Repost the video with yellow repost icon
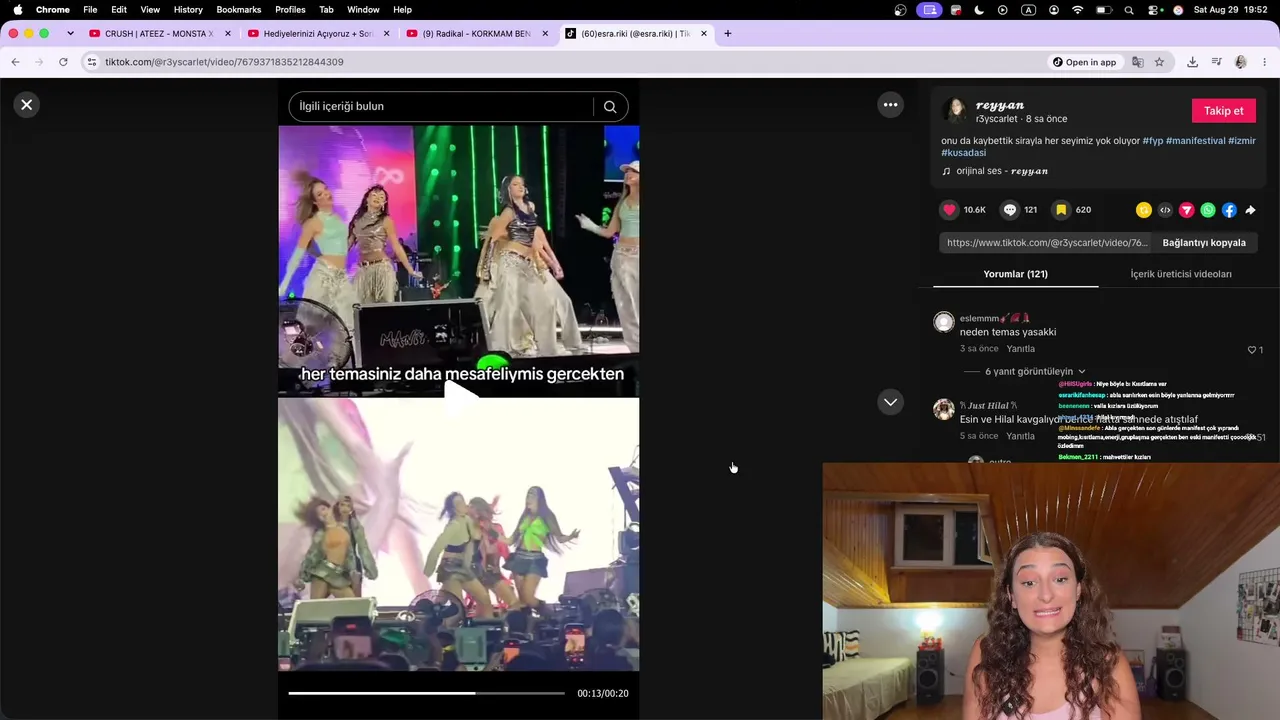This screenshot has width=1280, height=720. tap(1144, 210)
